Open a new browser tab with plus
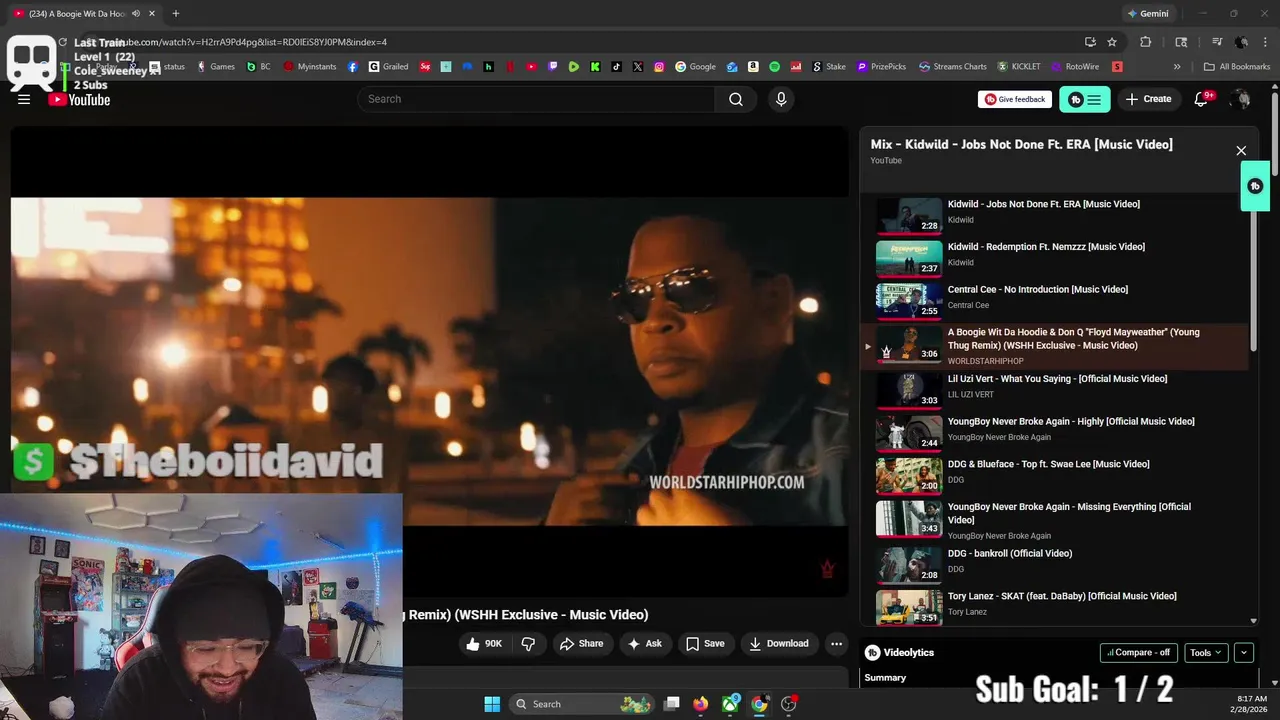 [175, 13]
